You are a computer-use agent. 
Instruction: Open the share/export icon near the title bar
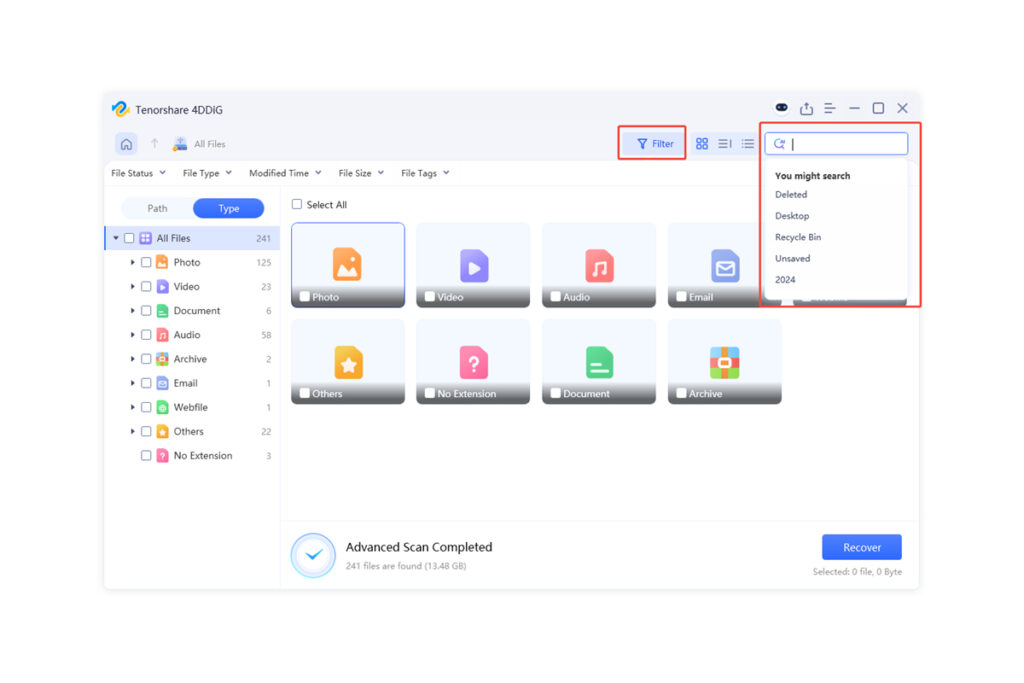coord(806,107)
